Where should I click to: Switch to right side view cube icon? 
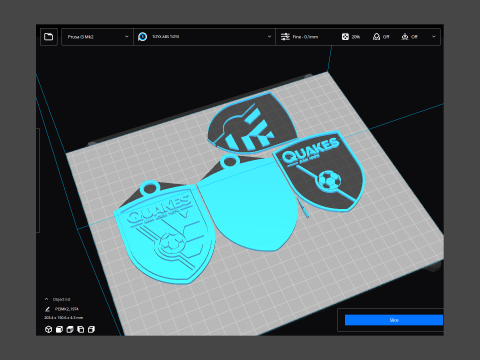91,329
